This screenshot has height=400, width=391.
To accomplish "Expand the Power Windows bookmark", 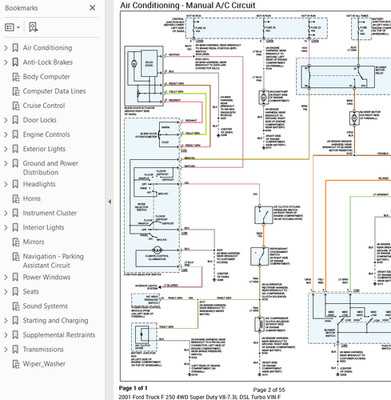I will pyautogui.click(x=5, y=277).
